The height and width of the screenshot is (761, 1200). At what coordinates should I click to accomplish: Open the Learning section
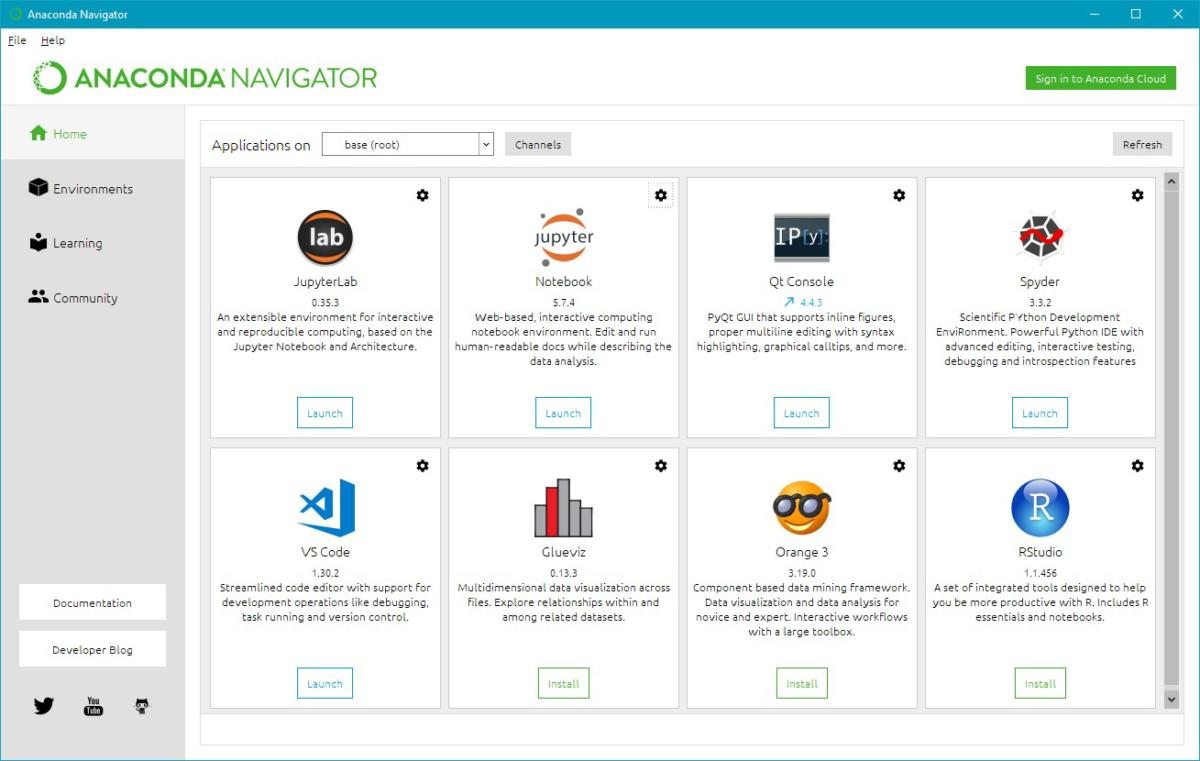coord(93,243)
